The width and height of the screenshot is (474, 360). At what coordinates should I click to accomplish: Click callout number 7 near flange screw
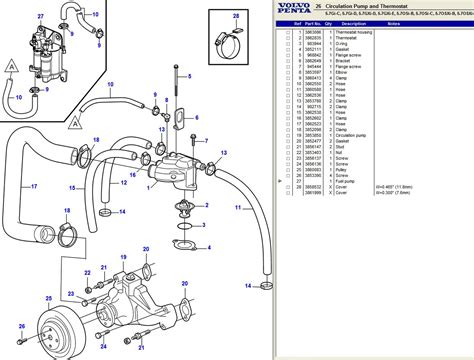[x=206, y=141]
